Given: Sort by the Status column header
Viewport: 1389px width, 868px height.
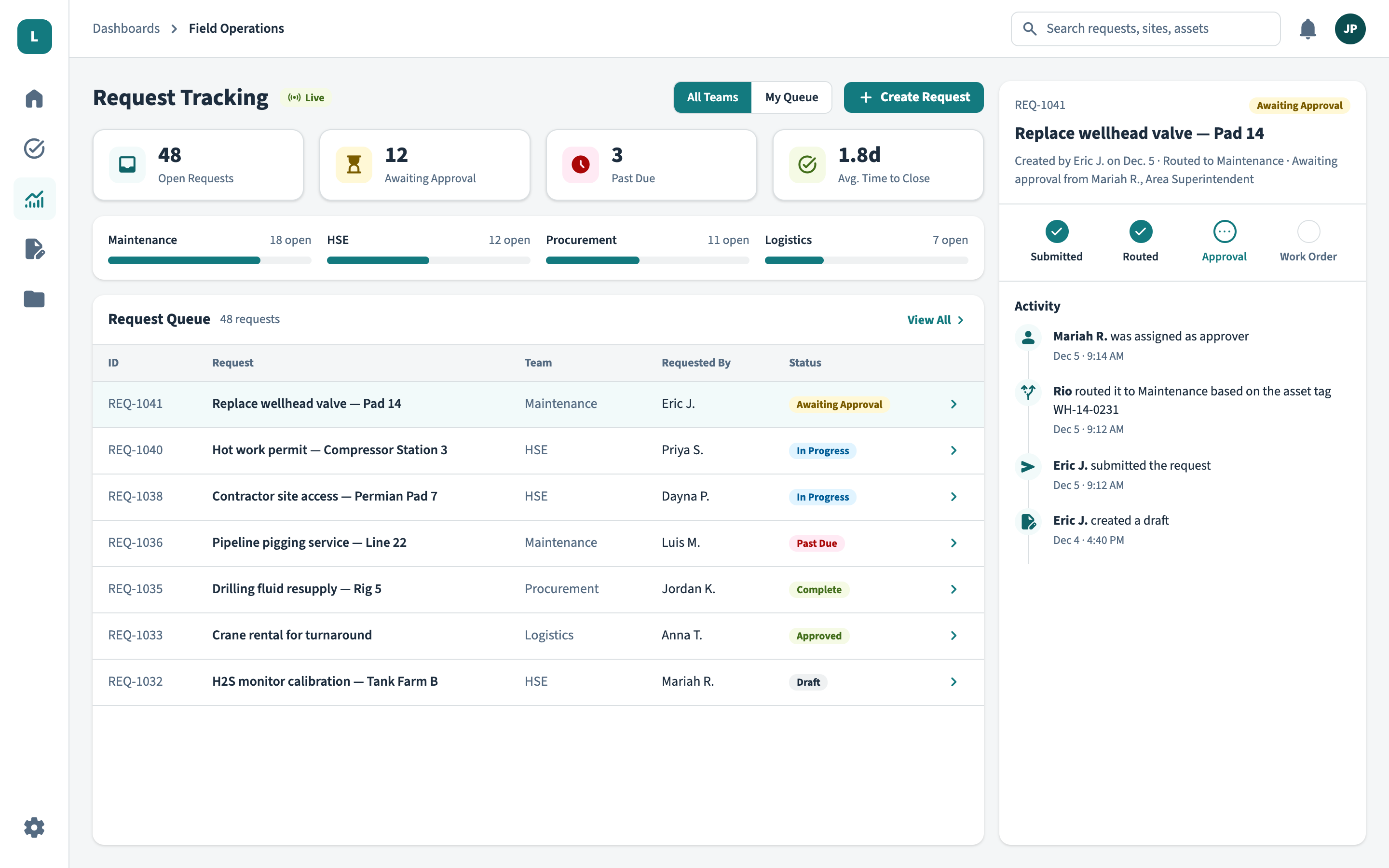Looking at the screenshot, I should coord(804,363).
